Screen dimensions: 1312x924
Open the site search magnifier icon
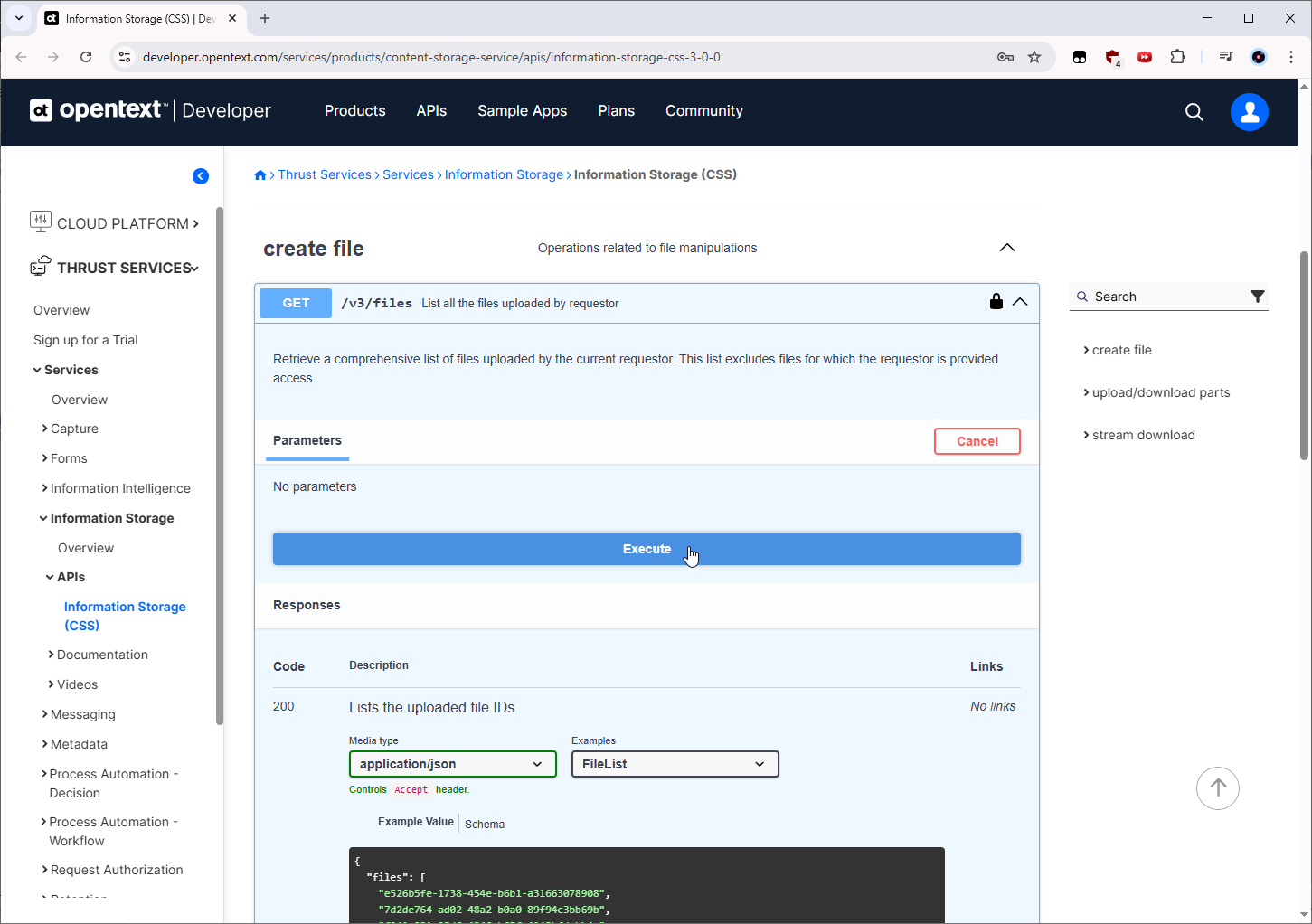tap(1194, 112)
